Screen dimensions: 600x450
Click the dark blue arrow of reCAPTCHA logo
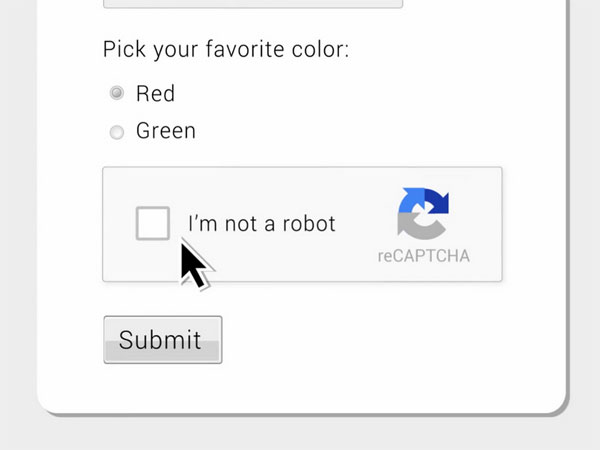[x=437, y=201]
